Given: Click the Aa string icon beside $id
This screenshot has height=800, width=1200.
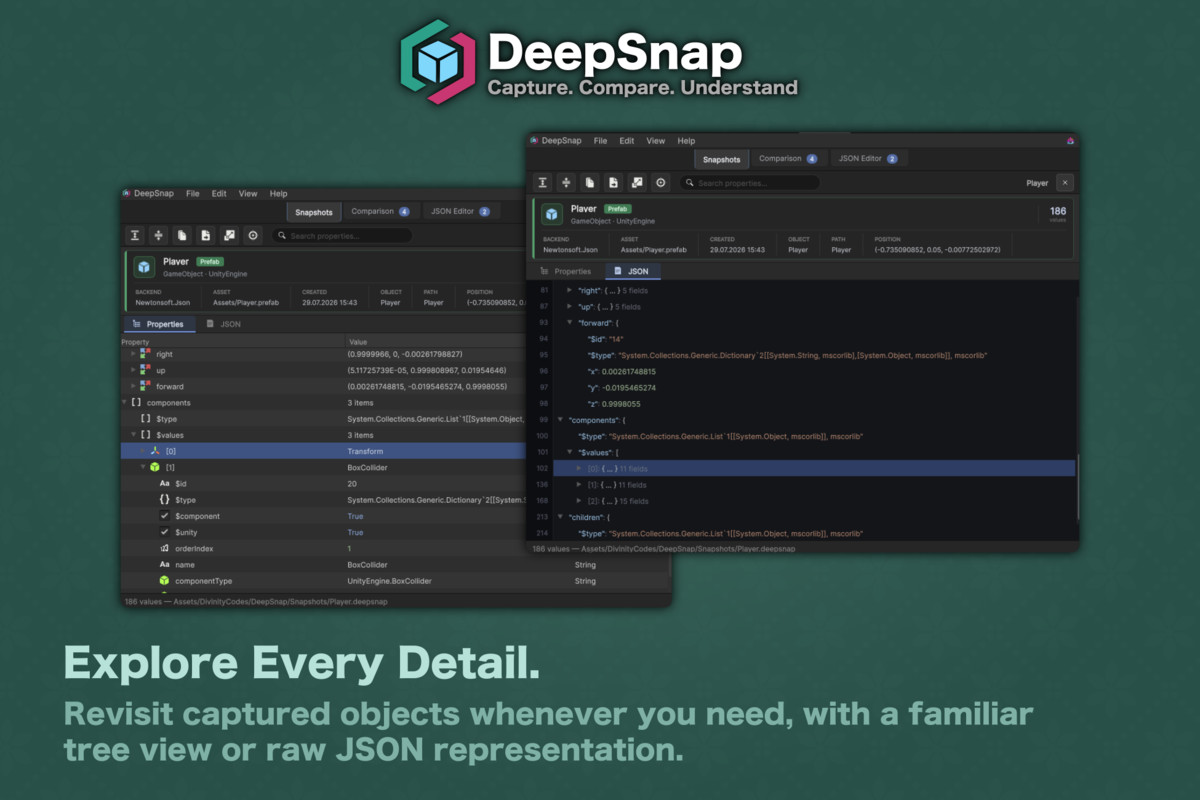Looking at the screenshot, I should (x=164, y=483).
